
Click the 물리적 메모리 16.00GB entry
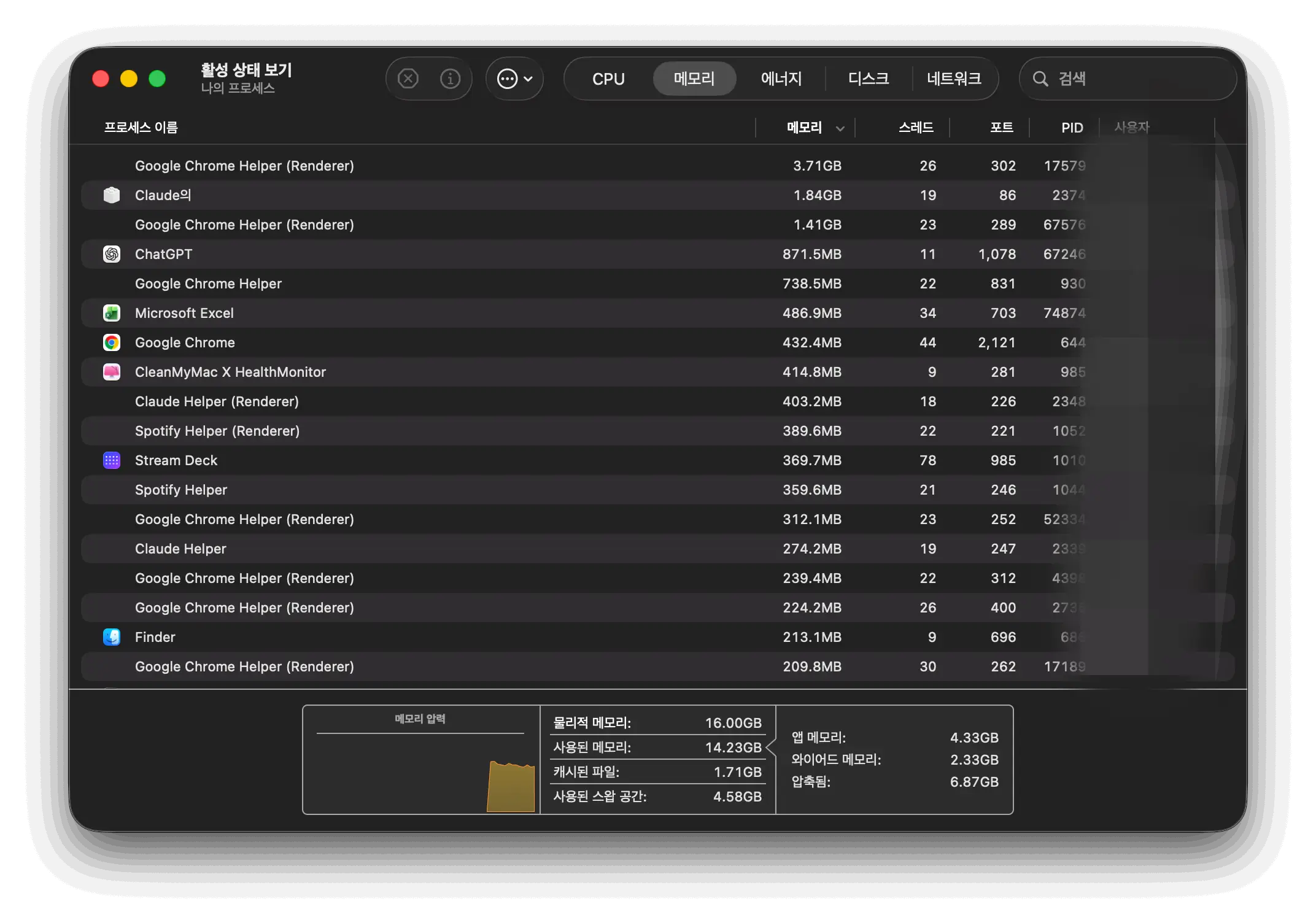pos(657,723)
